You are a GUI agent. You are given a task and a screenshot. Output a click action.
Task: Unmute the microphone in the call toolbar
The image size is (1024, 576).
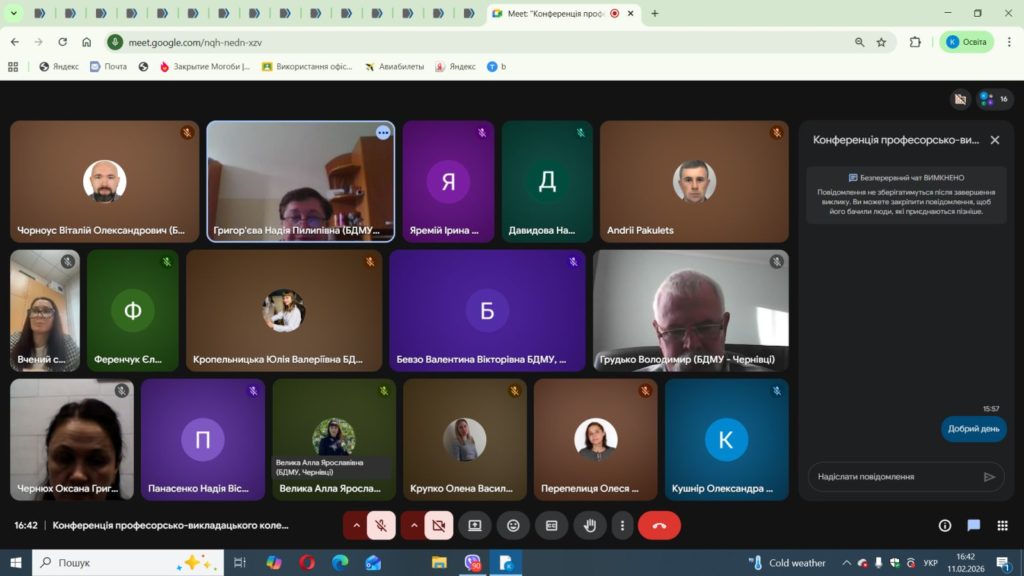pos(381,525)
